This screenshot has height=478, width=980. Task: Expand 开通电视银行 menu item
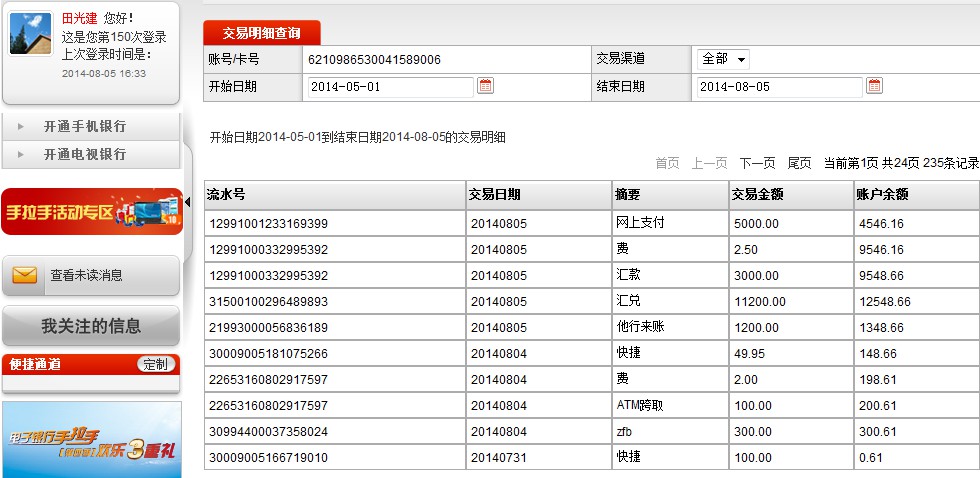tap(85, 155)
